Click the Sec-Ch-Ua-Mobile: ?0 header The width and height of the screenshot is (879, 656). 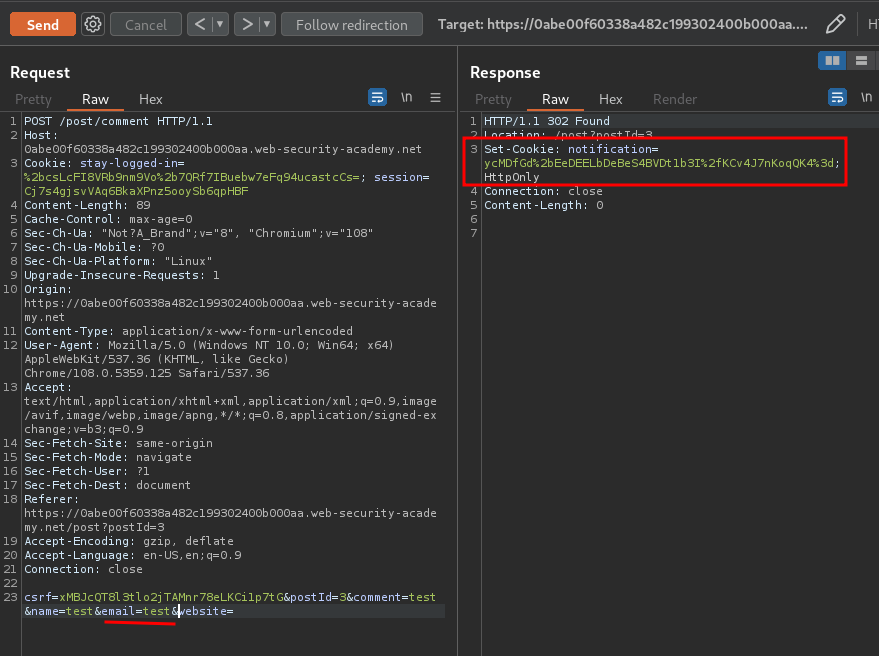point(94,247)
